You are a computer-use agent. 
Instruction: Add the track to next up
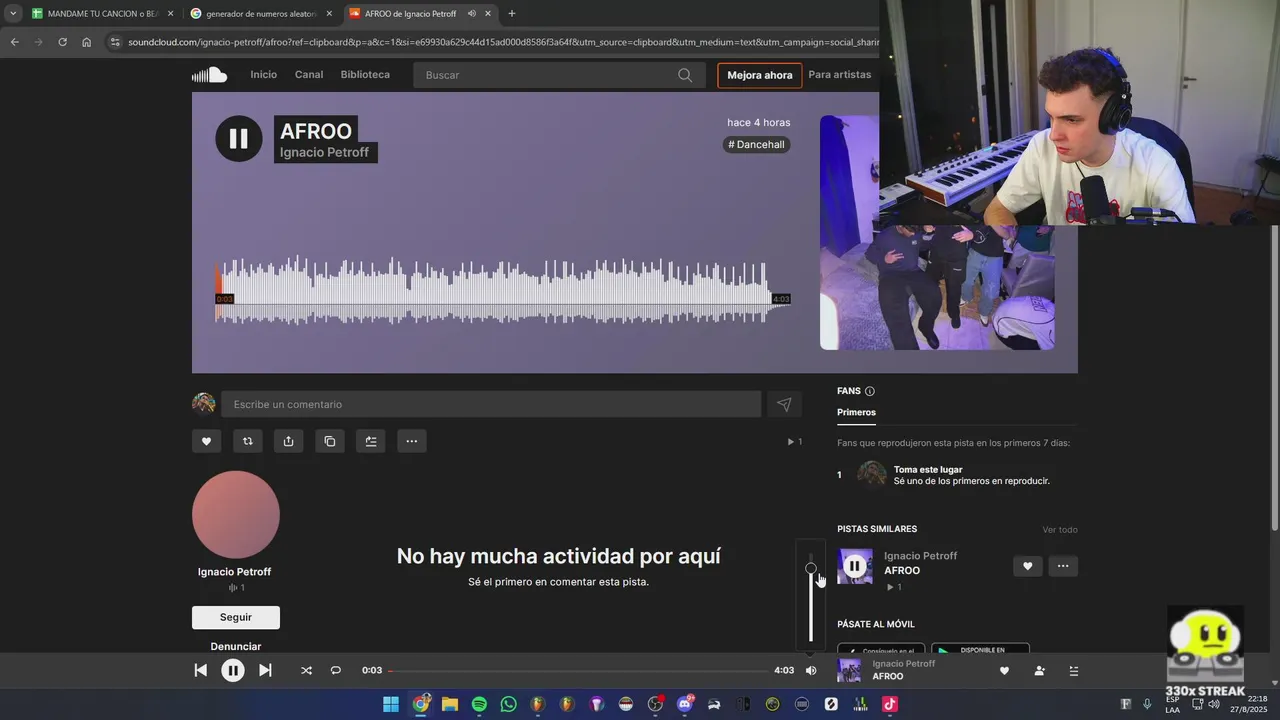pos(371,441)
